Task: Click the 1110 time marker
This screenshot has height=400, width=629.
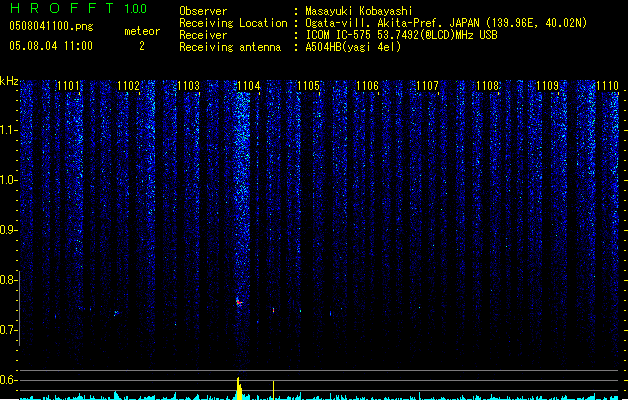Action: coord(607,86)
